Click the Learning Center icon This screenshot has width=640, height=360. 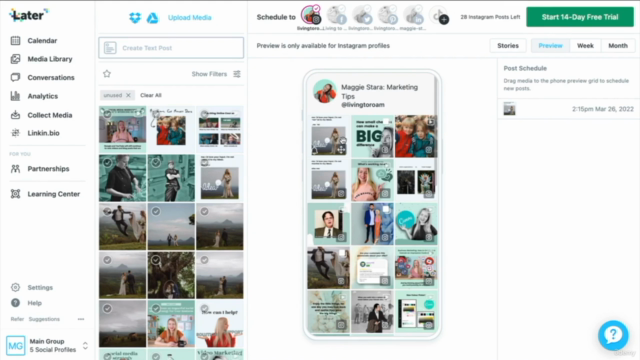(16, 194)
